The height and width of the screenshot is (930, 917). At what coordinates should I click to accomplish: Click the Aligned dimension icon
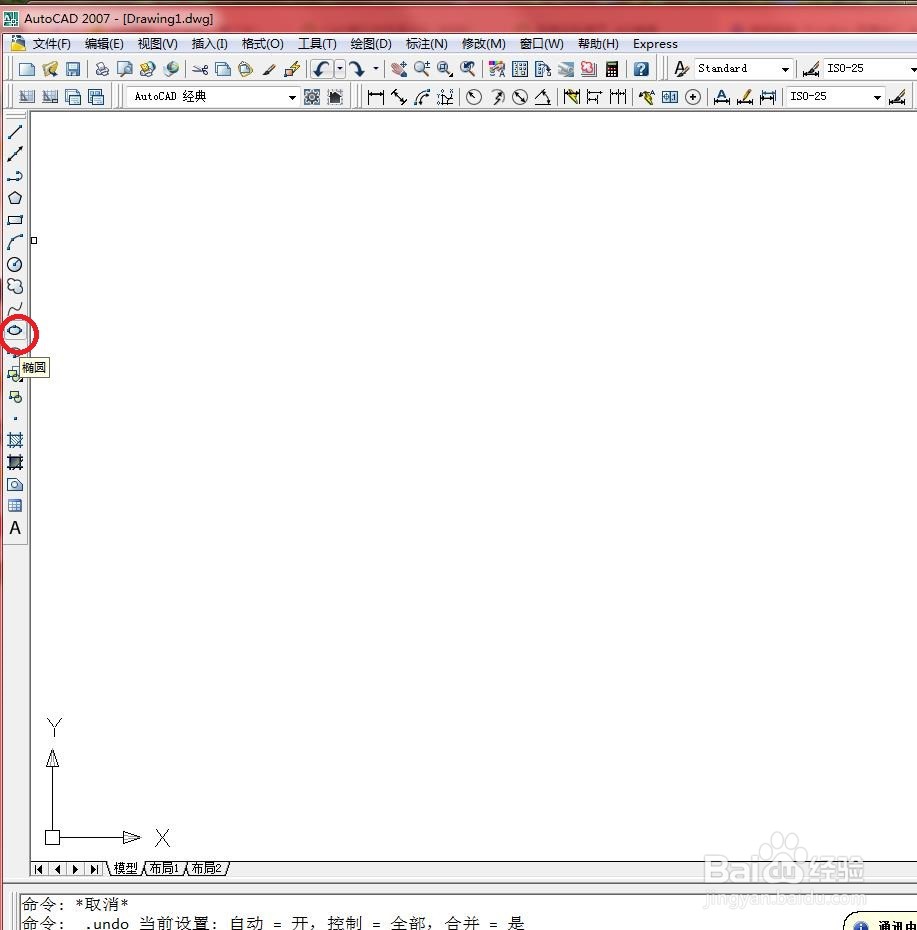tap(399, 97)
